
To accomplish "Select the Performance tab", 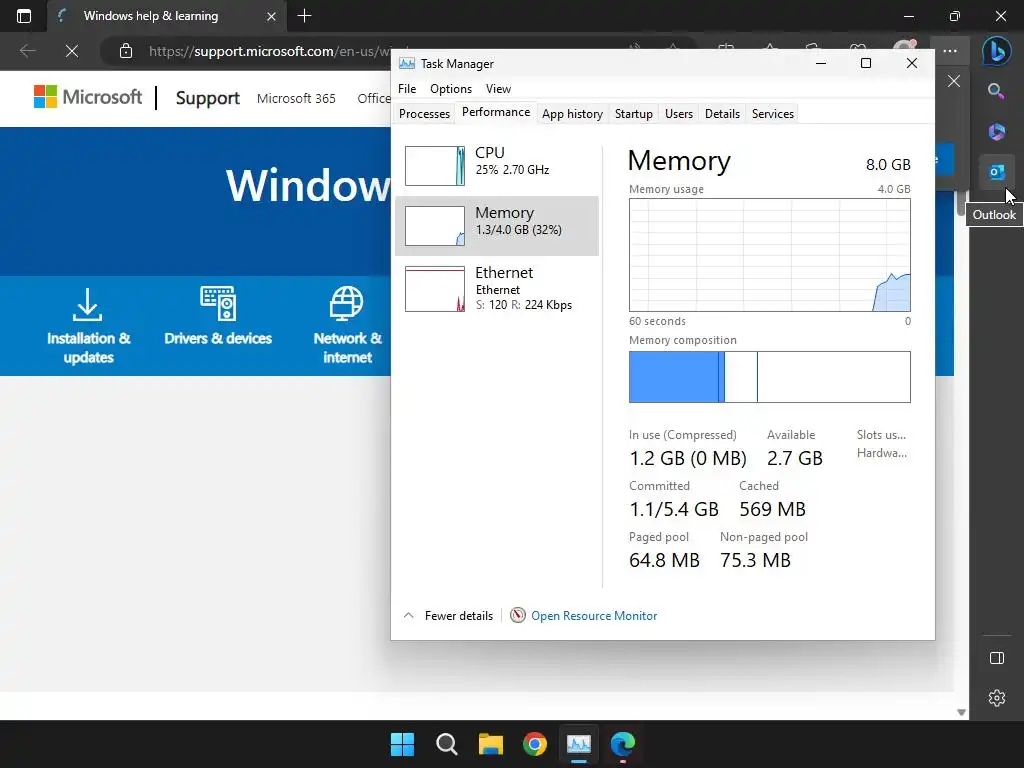I will pyautogui.click(x=496, y=112).
